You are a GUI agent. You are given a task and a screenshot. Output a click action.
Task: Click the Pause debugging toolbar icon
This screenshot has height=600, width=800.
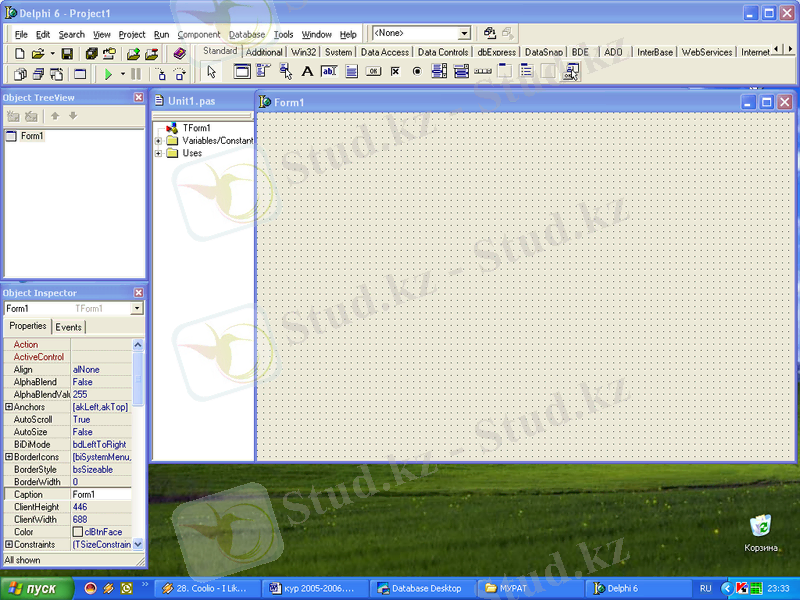point(135,73)
